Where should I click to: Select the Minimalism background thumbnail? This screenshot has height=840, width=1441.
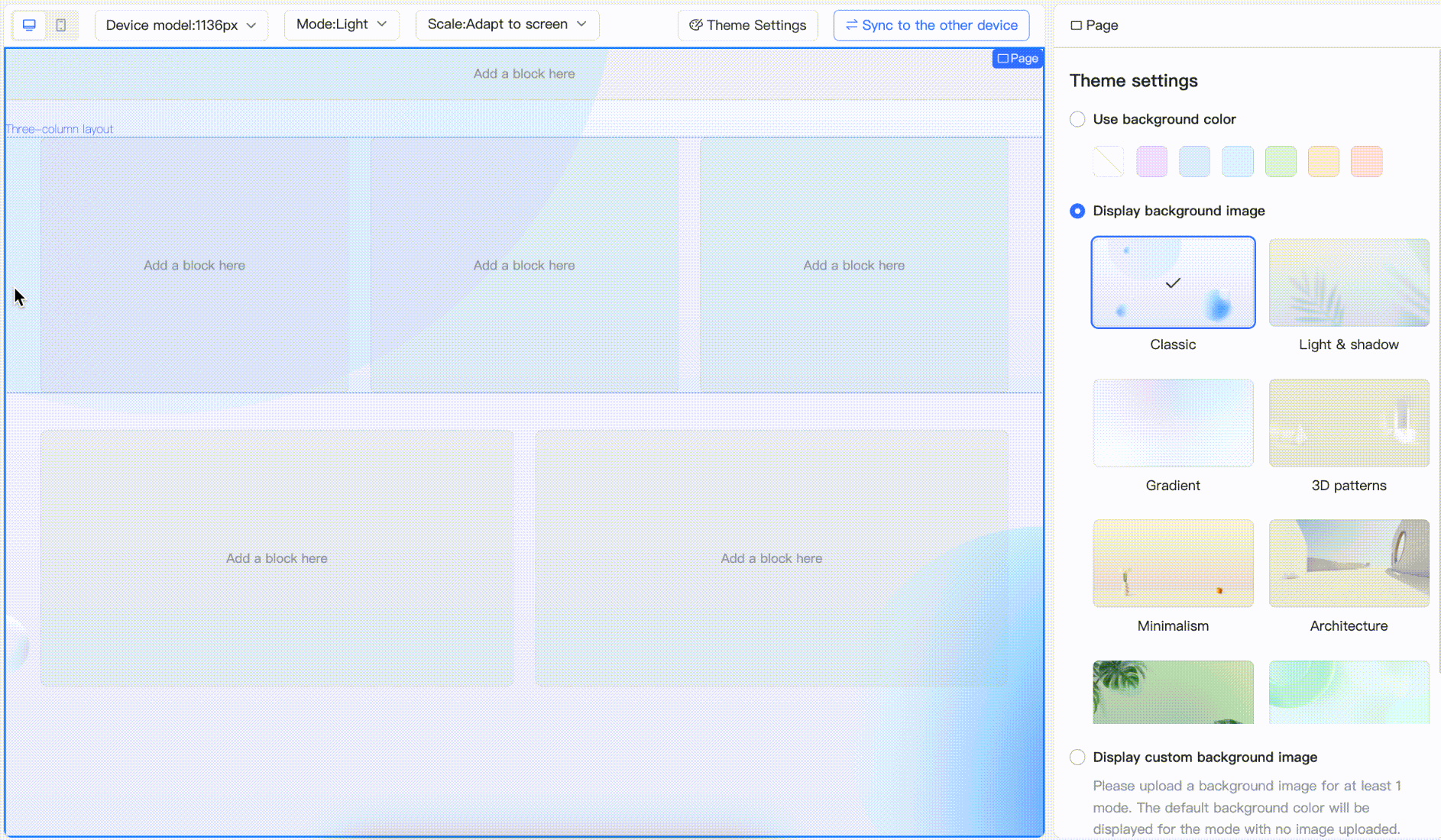1173,564
